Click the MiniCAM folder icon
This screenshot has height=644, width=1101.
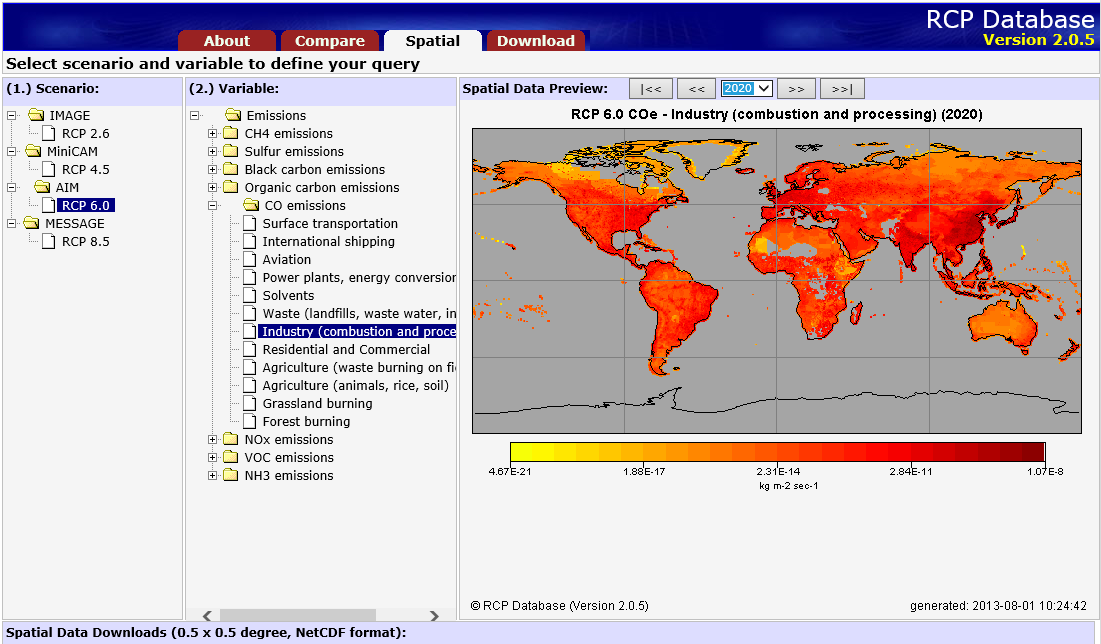tap(33, 151)
